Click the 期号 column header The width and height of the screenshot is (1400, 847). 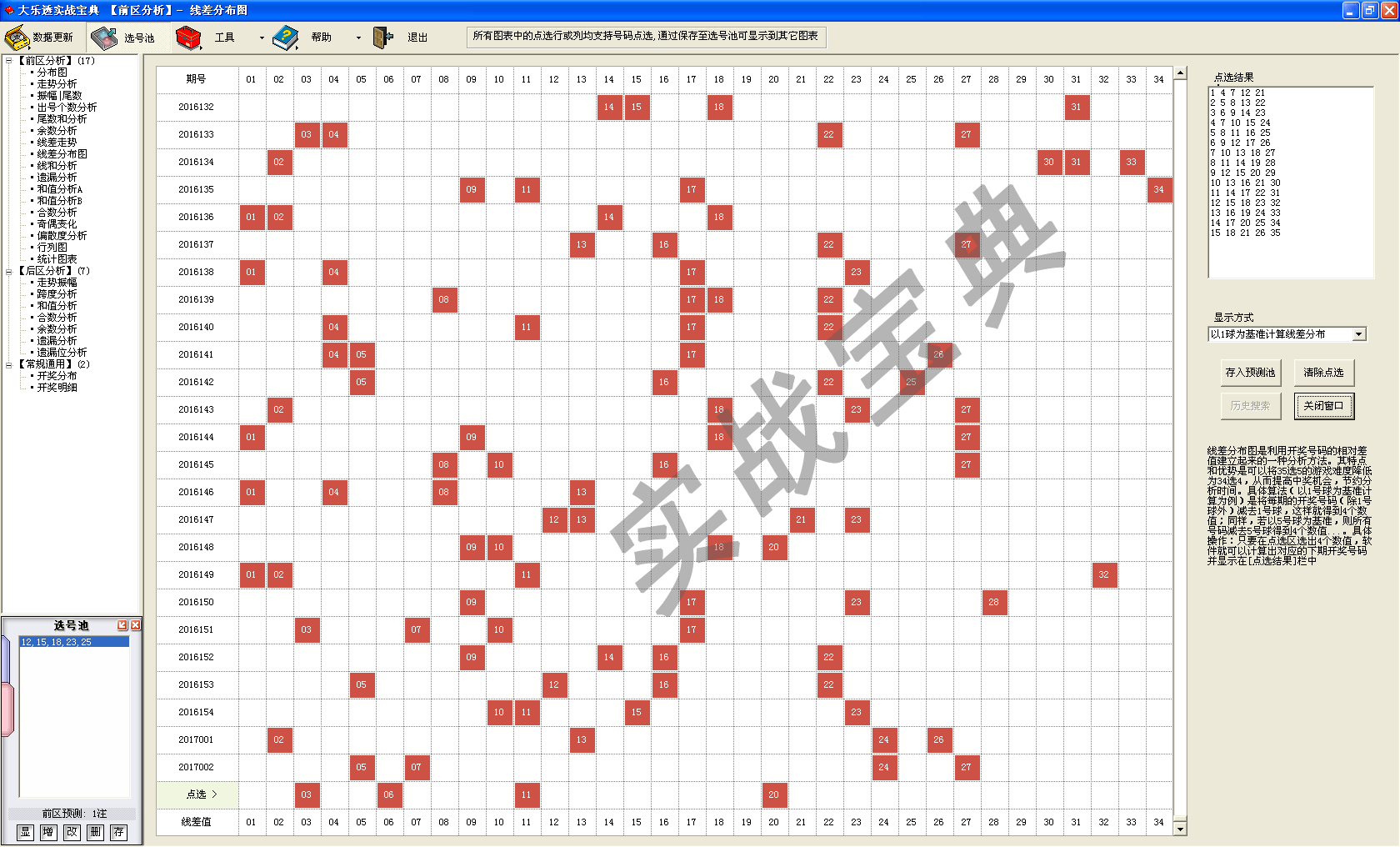[197, 79]
